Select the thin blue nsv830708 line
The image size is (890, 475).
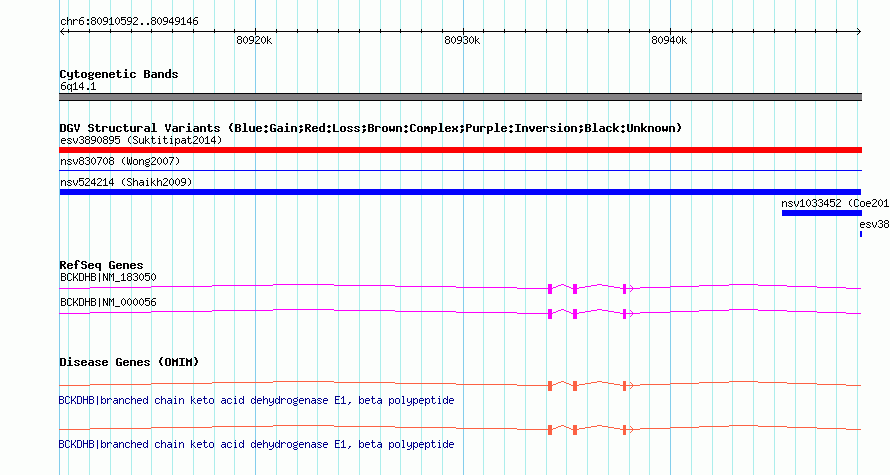460,170
